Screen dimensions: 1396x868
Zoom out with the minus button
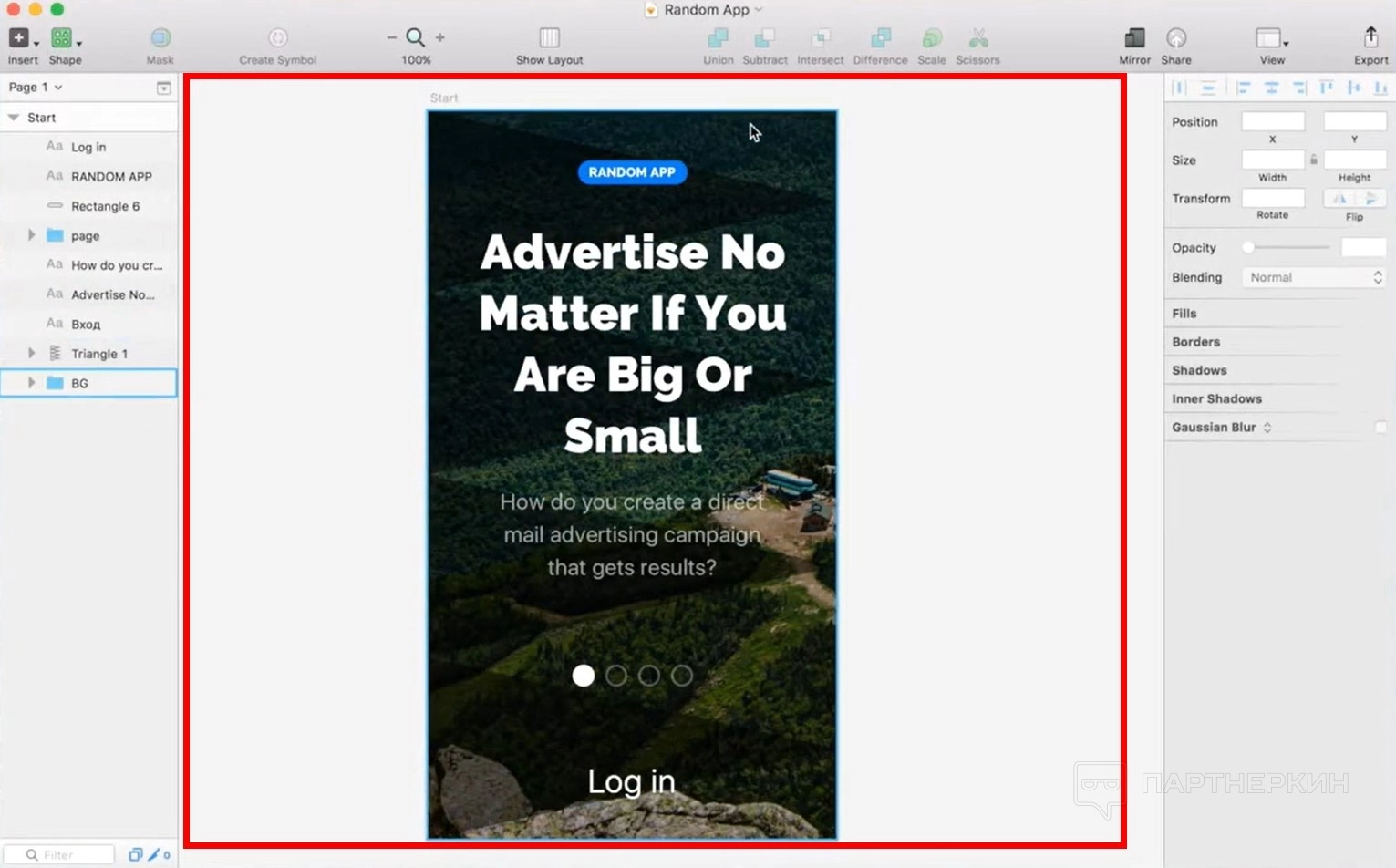point(391,37)
